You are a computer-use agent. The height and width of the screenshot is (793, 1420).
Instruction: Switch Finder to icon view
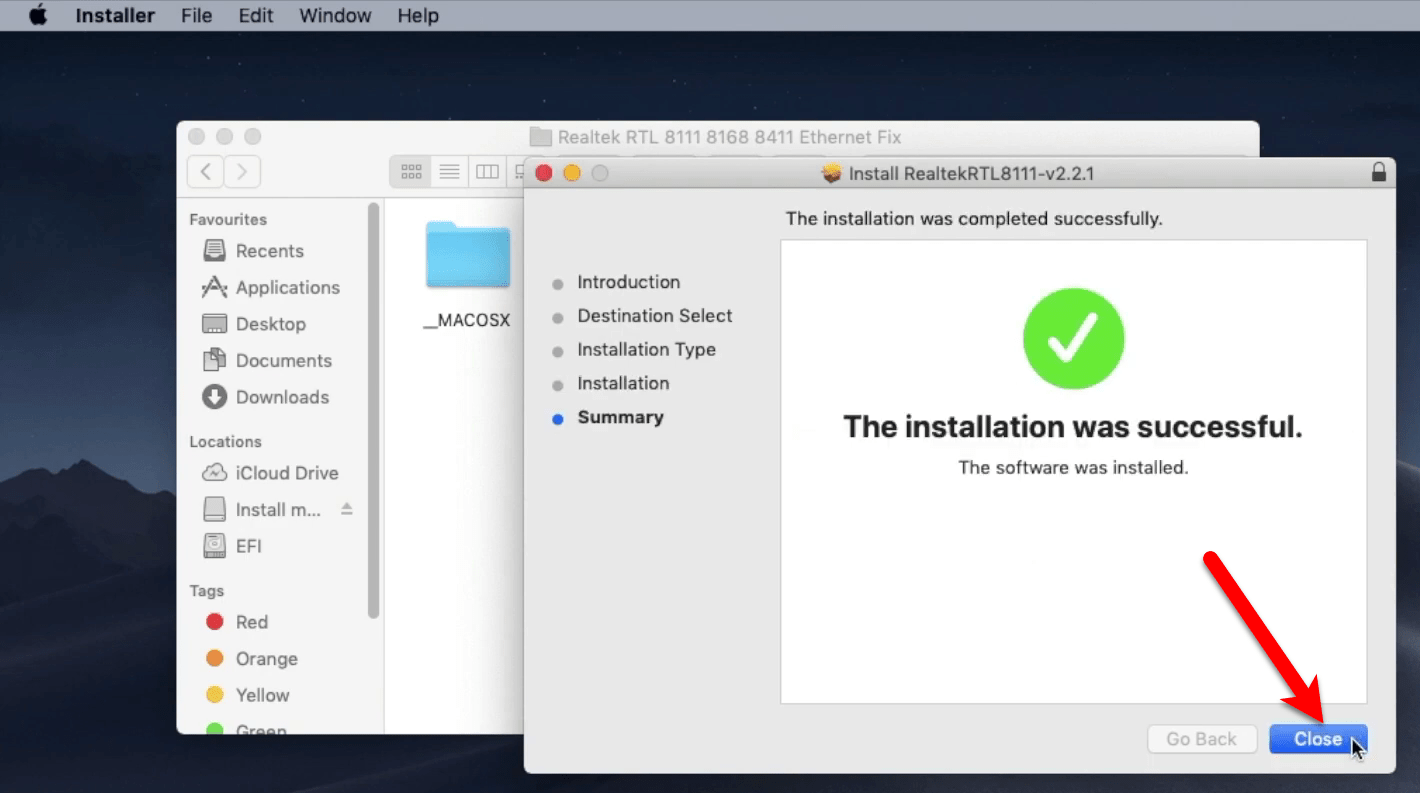411,172
